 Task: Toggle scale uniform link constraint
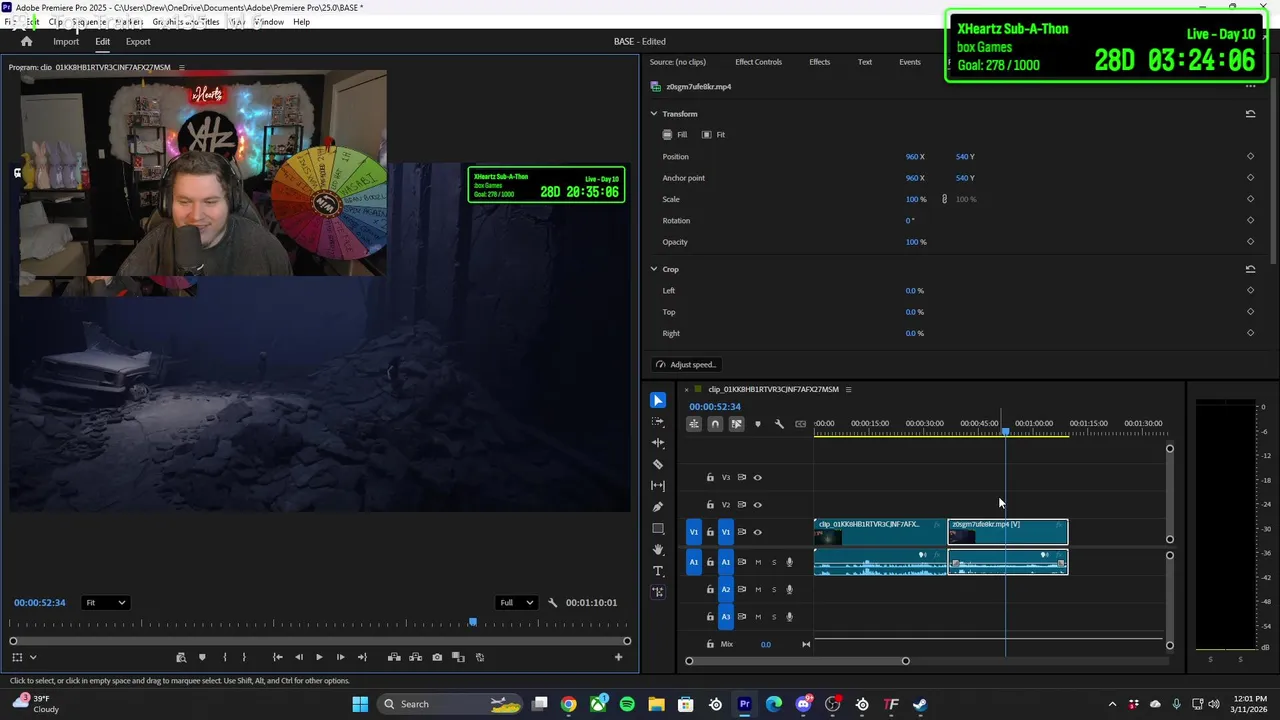[944, 199]
